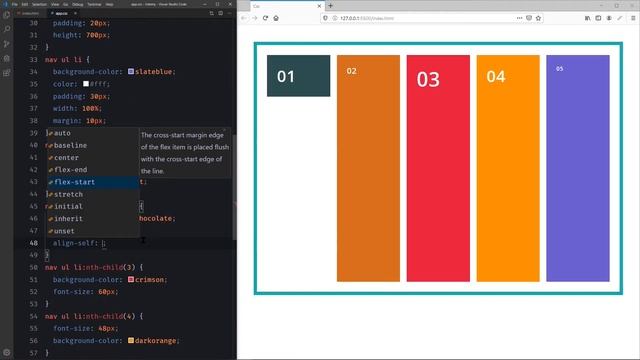
Task: Open the Manage gear in VS Code
Action: pyautogui.click(x=7, y=352)
